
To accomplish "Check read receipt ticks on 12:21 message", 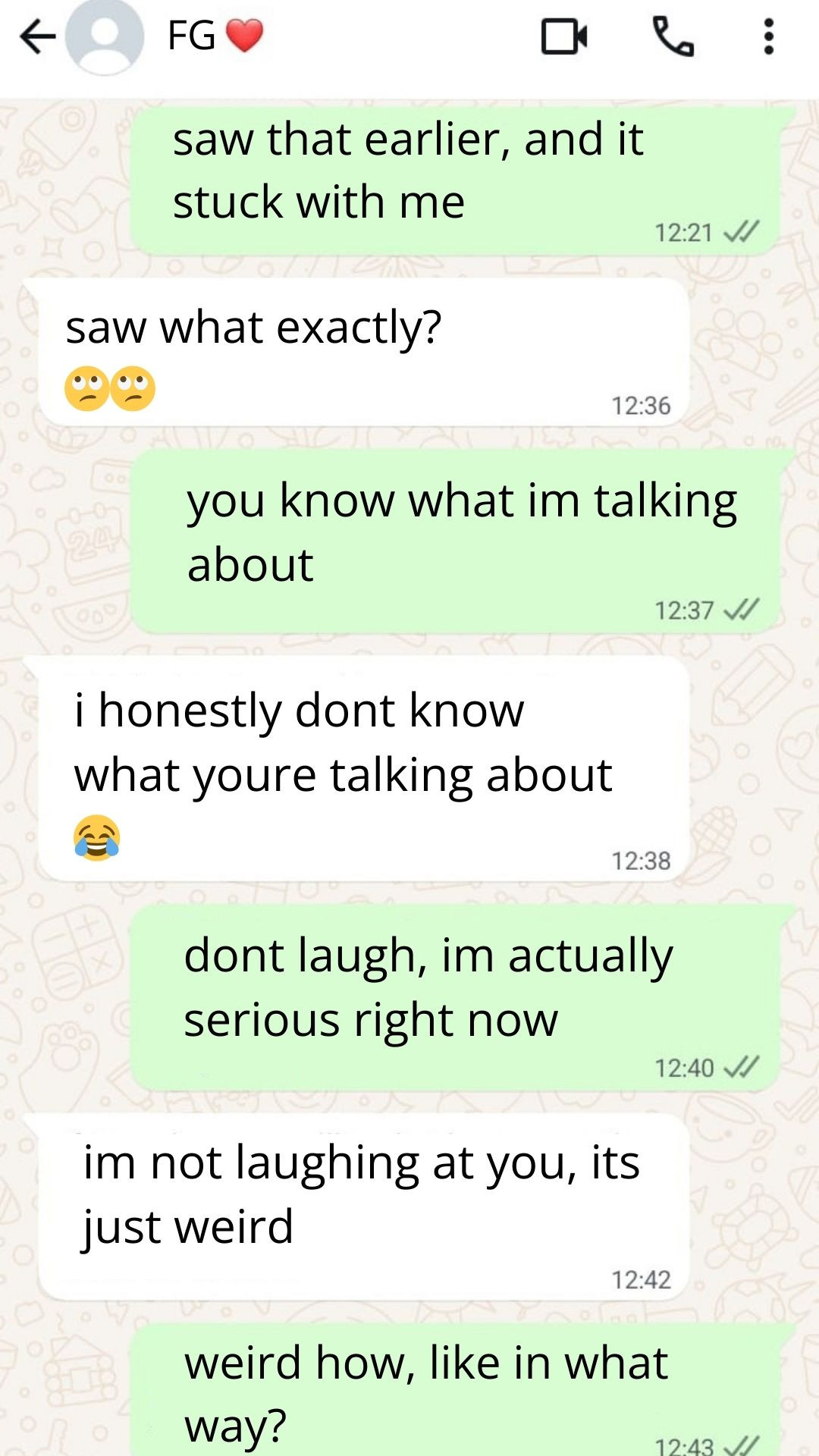I will click(x=741, y=232).
